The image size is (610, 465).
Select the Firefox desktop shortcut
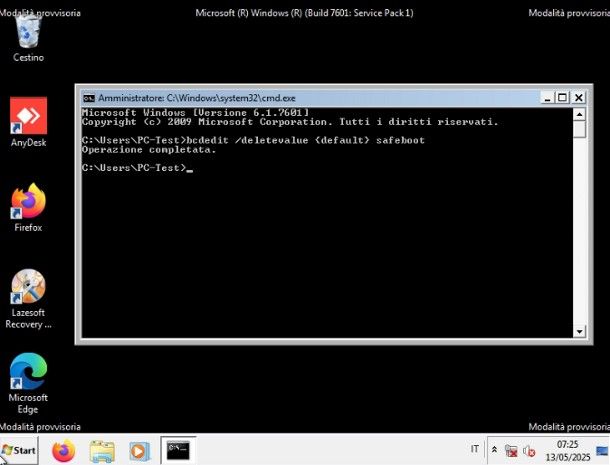(x=28, y=208)
